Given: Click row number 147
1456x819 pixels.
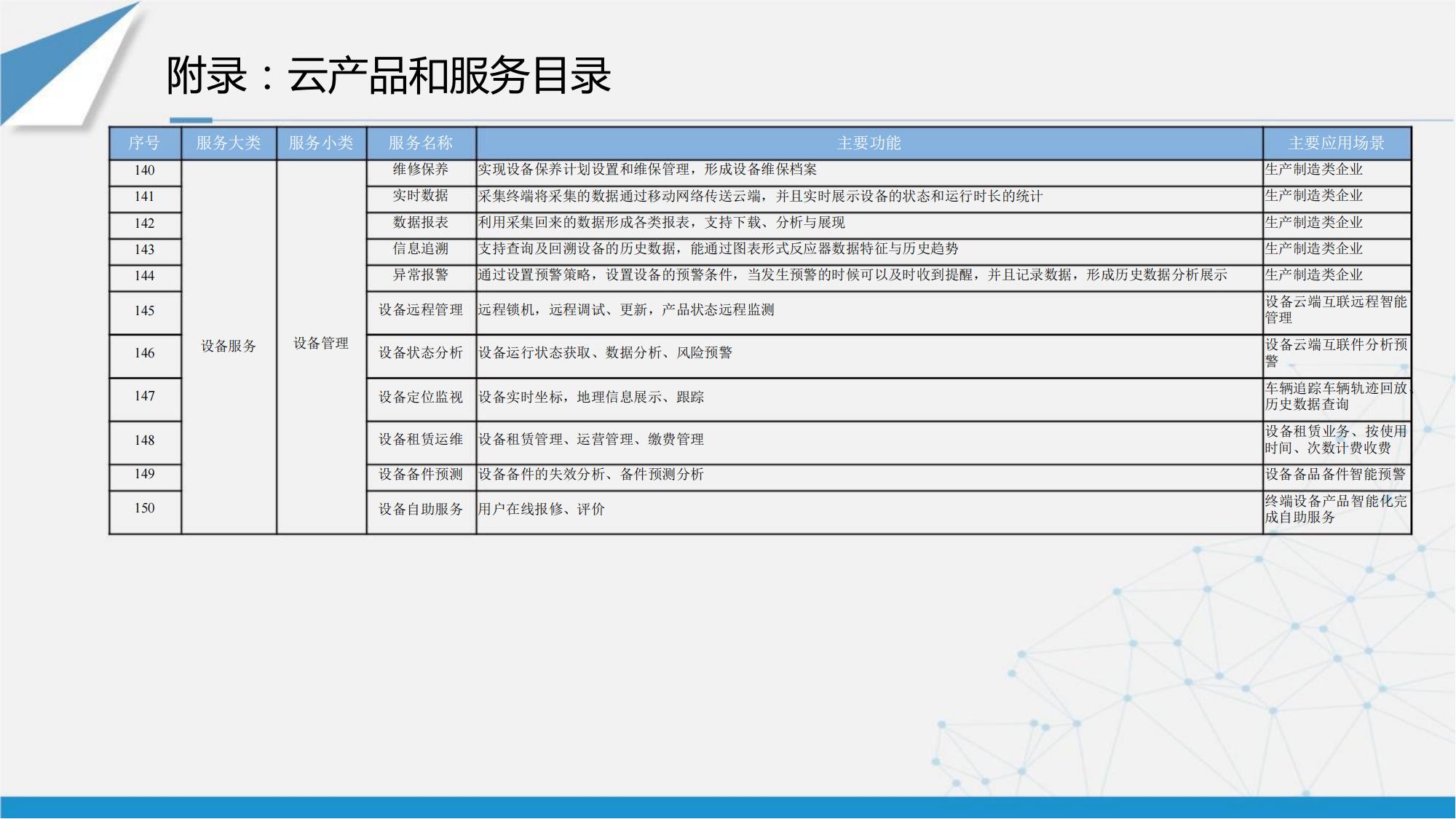Looking at the screenshot, I should coord(144,396).
